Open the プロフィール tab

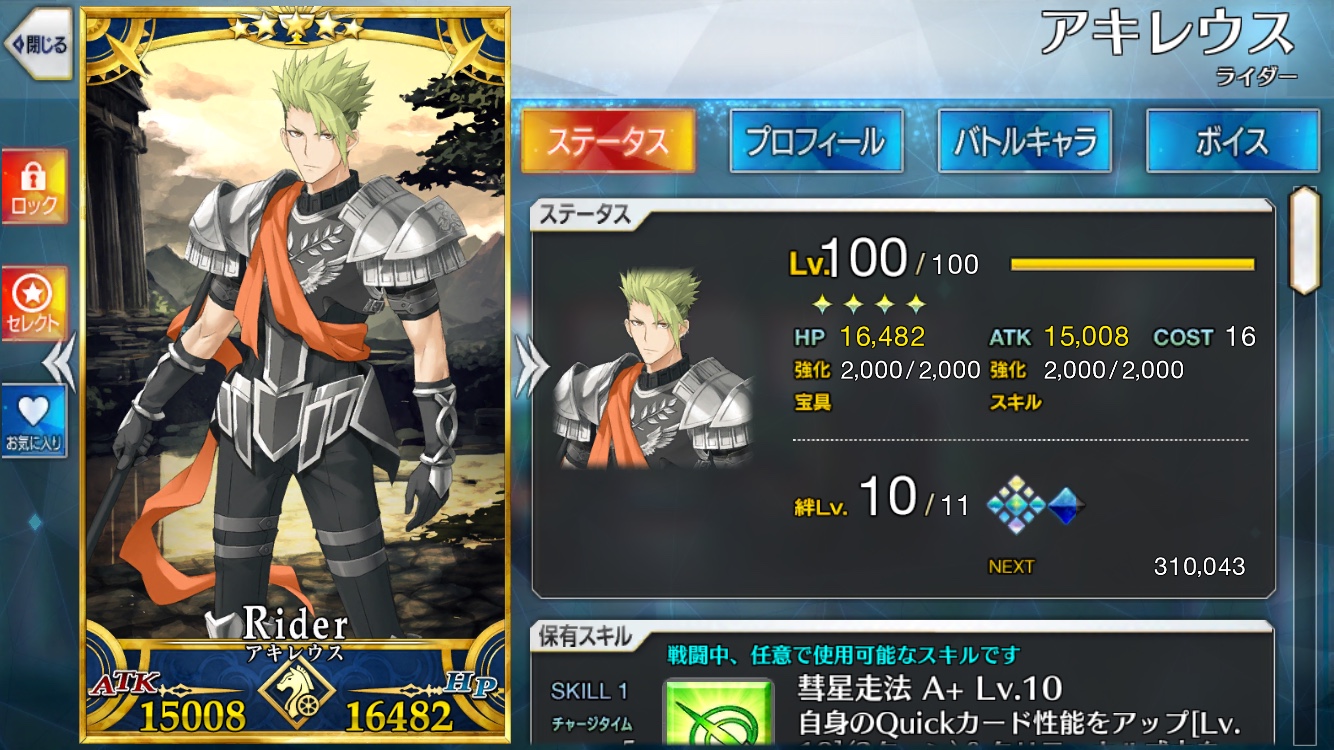pos(816,141)
